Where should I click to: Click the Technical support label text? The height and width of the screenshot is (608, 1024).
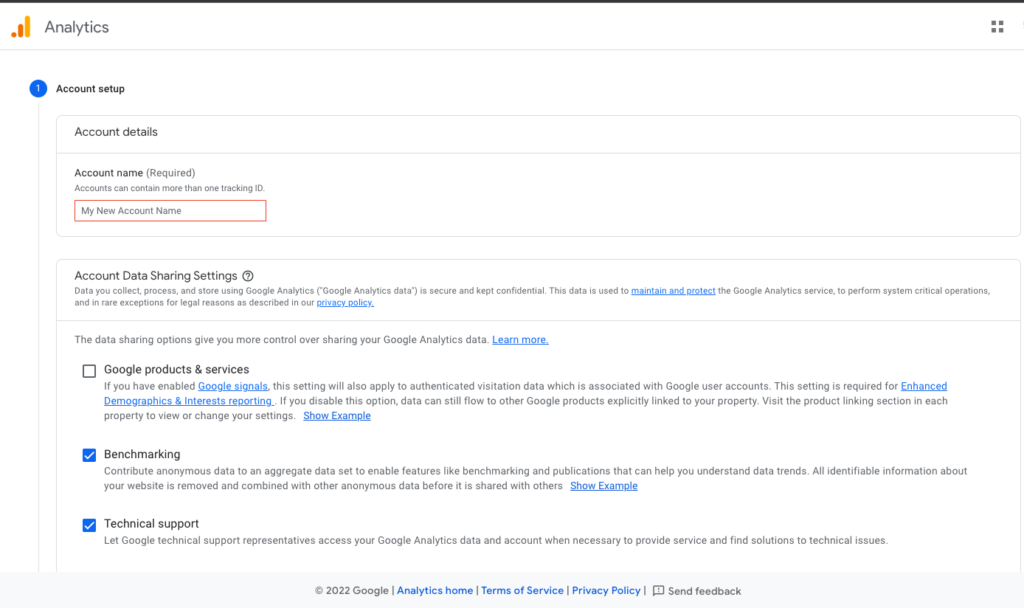pos(151,524)
